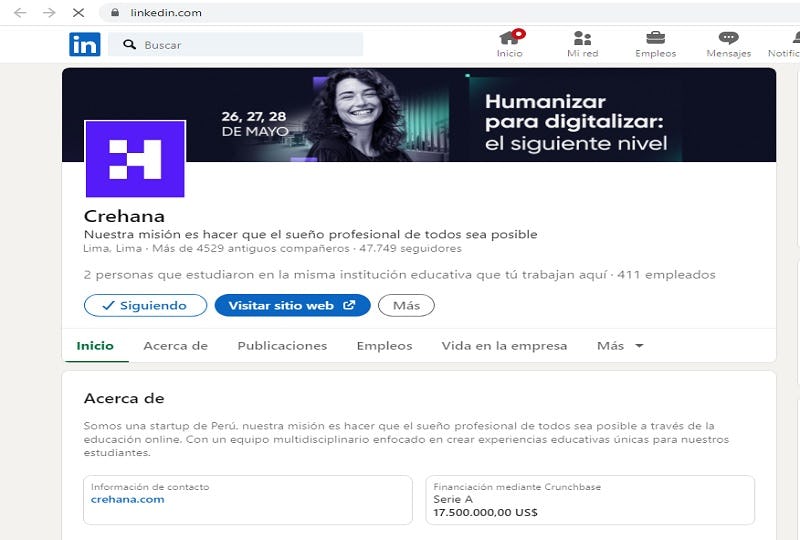Select Vida en la empresa tab
800x540 pixels.
pyautogui.click(x=504, y=346)
